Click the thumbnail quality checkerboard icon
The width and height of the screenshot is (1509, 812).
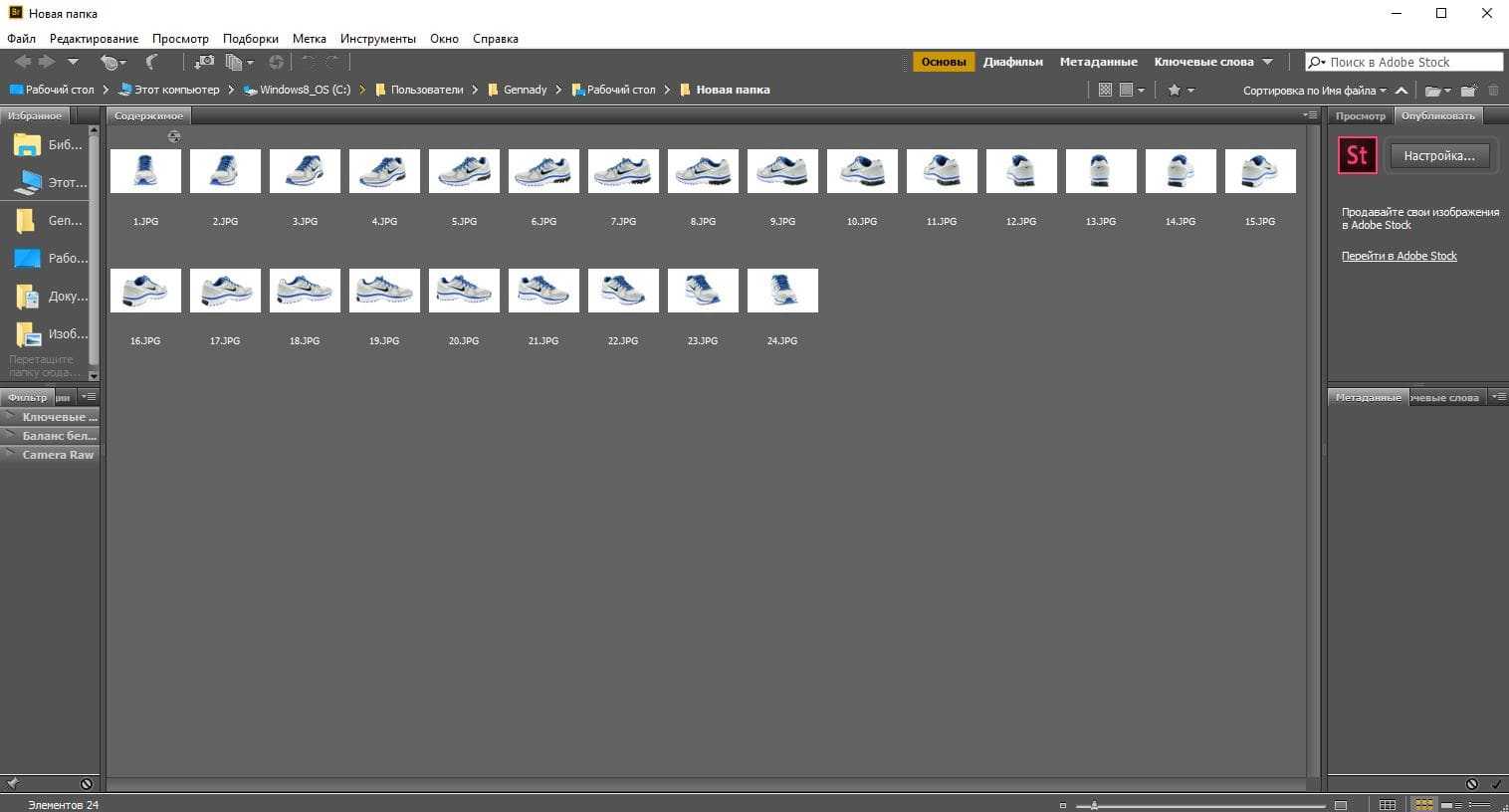(1105, 91)
